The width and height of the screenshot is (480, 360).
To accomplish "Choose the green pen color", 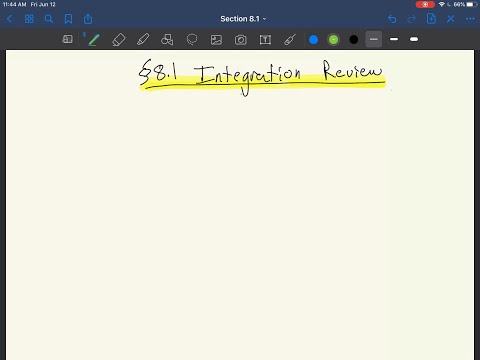I will pyautogui.click(x=333, y=40).
